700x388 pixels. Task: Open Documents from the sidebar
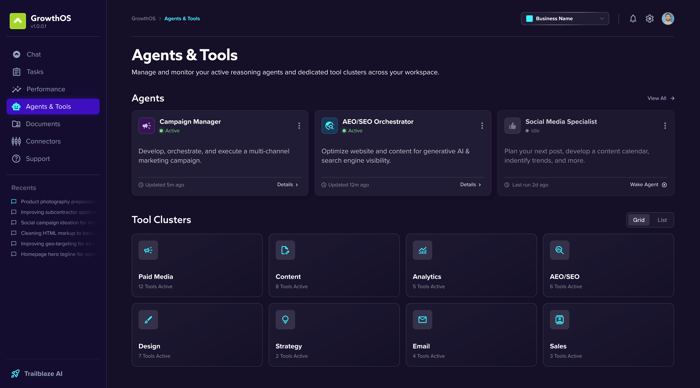tap(53, 124)
